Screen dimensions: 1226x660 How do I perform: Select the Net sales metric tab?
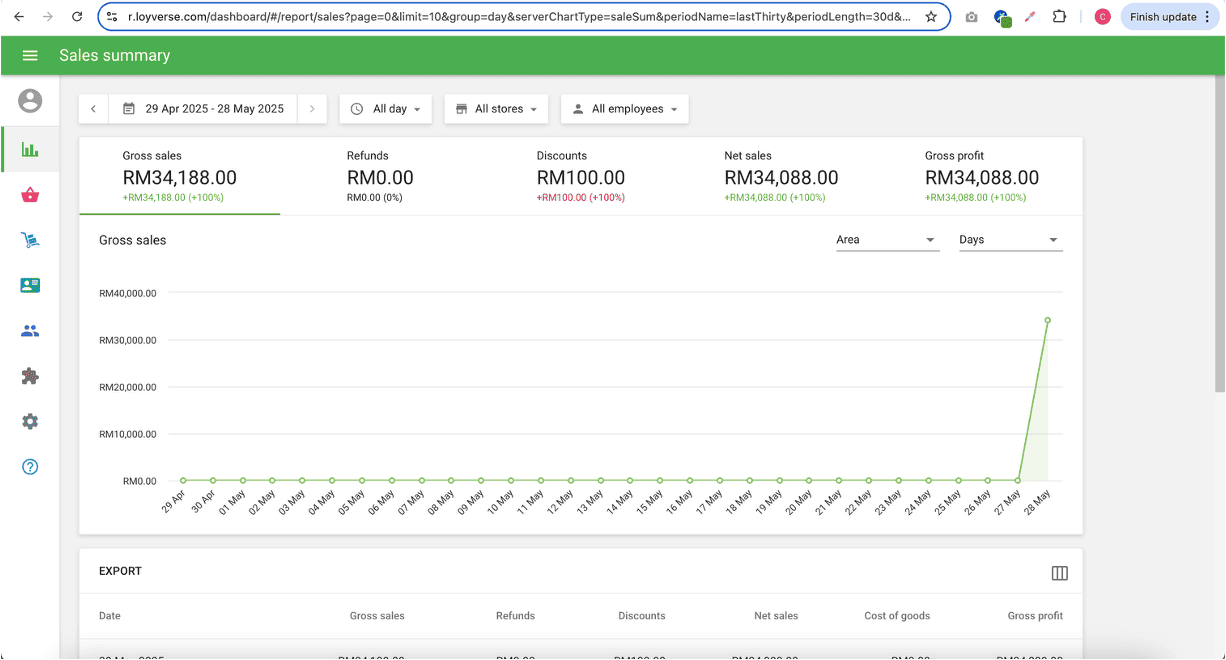pos(781,177)
